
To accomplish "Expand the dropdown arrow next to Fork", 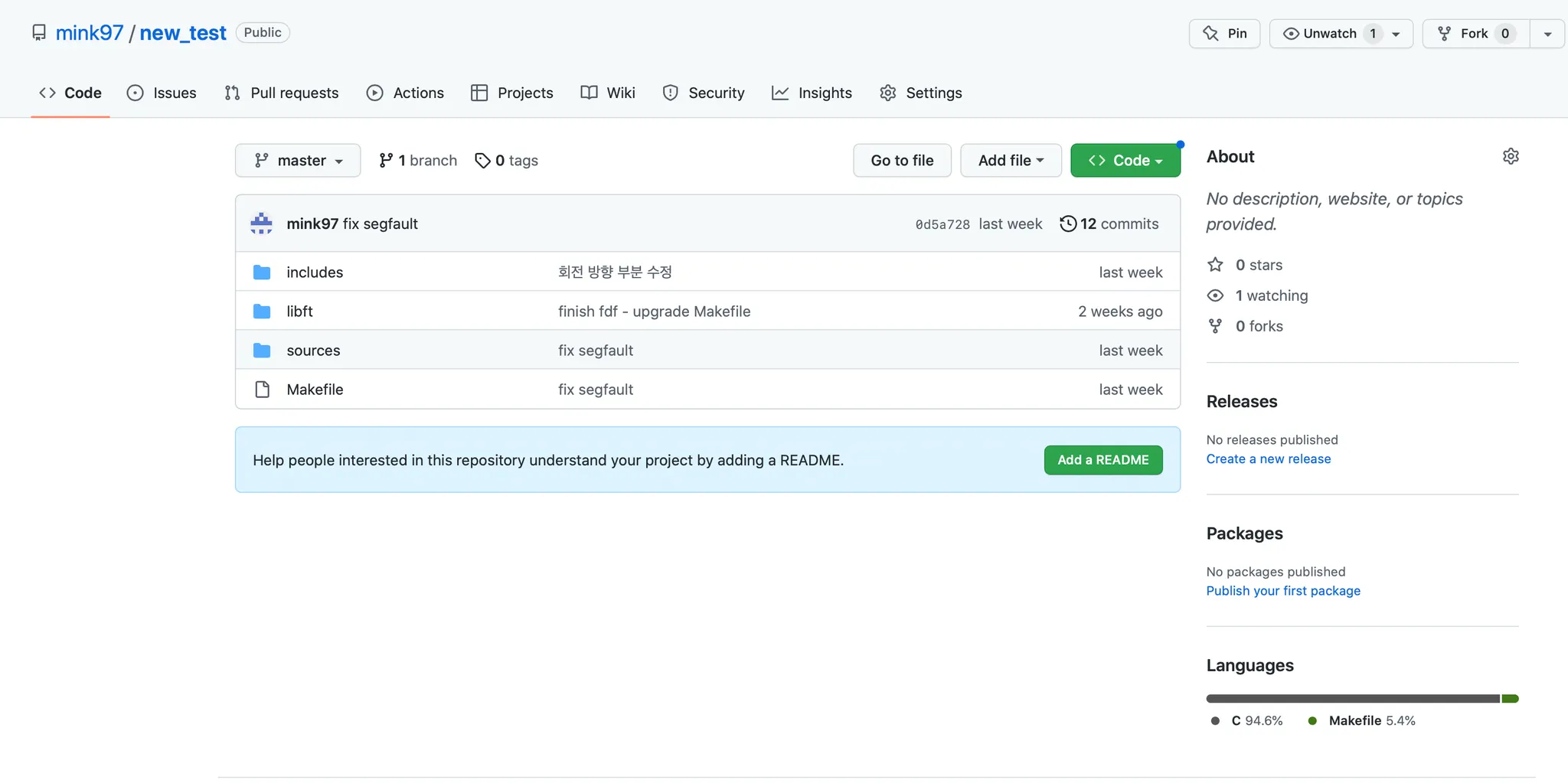I will click(x=1547, y=34).
